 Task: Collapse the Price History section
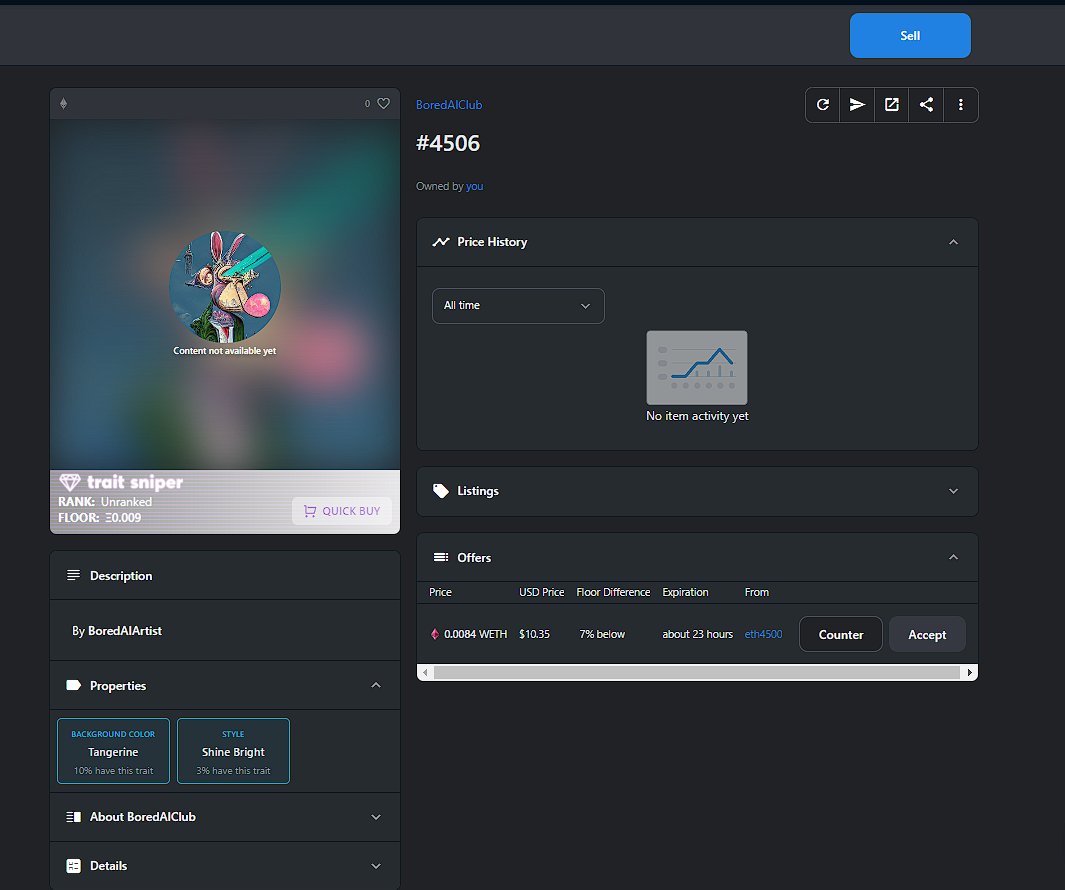[x=954, y=242]
